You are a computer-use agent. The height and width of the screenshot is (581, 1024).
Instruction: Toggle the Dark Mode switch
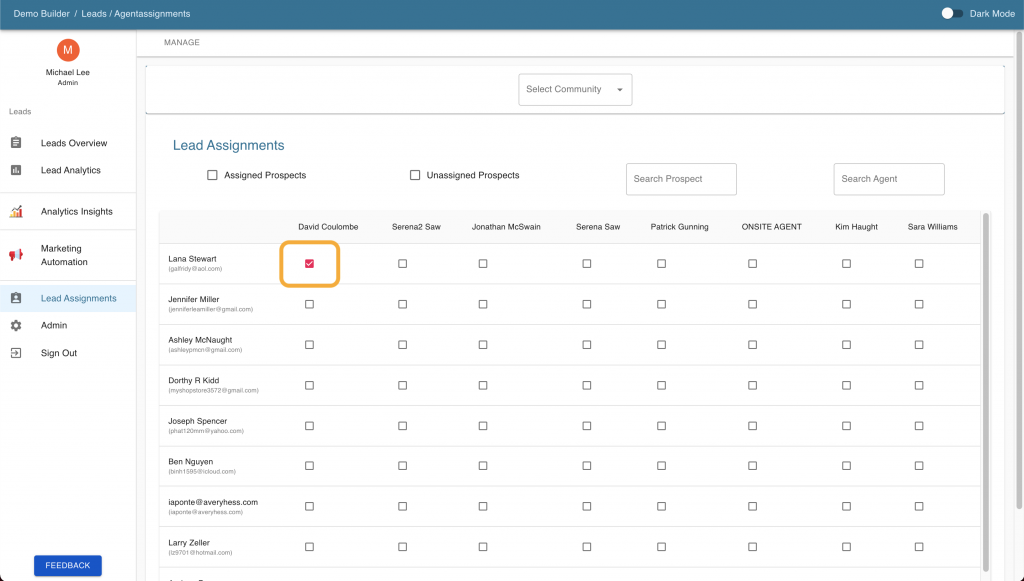click(x=952, y=14)
